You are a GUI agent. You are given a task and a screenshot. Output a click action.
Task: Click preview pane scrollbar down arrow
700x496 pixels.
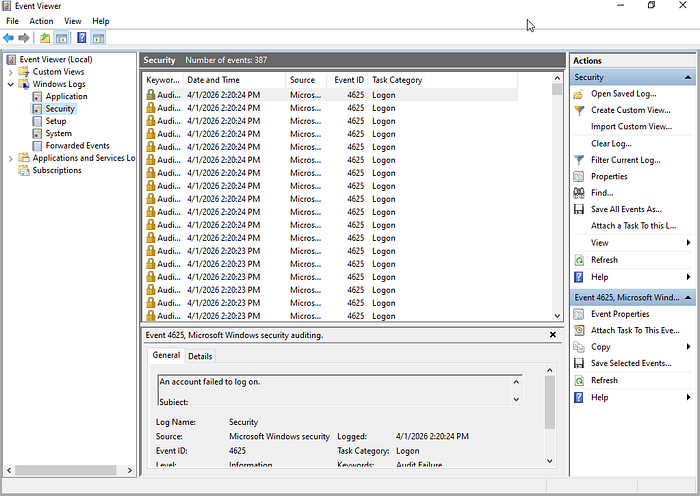[550, 461]
